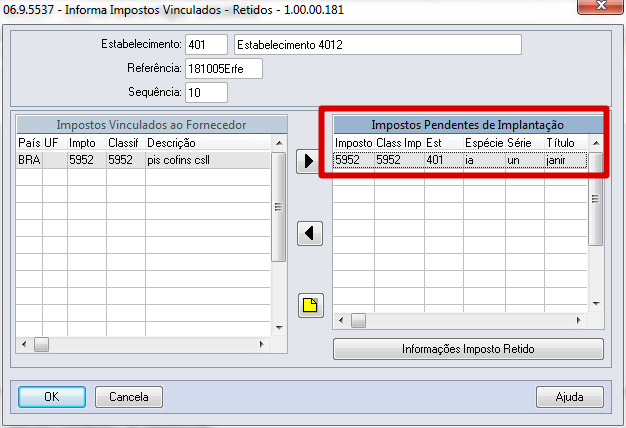
Task: Click the Série column header
Action: 525,143
